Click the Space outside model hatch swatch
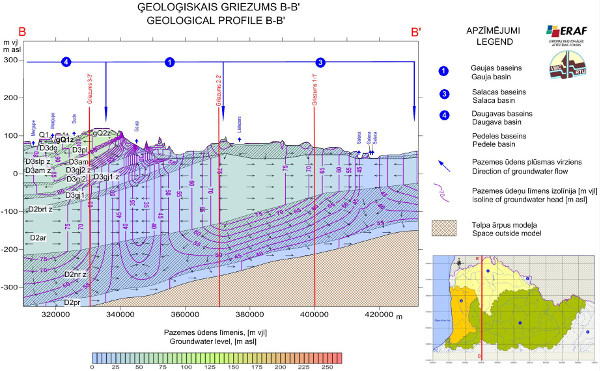 444,228
